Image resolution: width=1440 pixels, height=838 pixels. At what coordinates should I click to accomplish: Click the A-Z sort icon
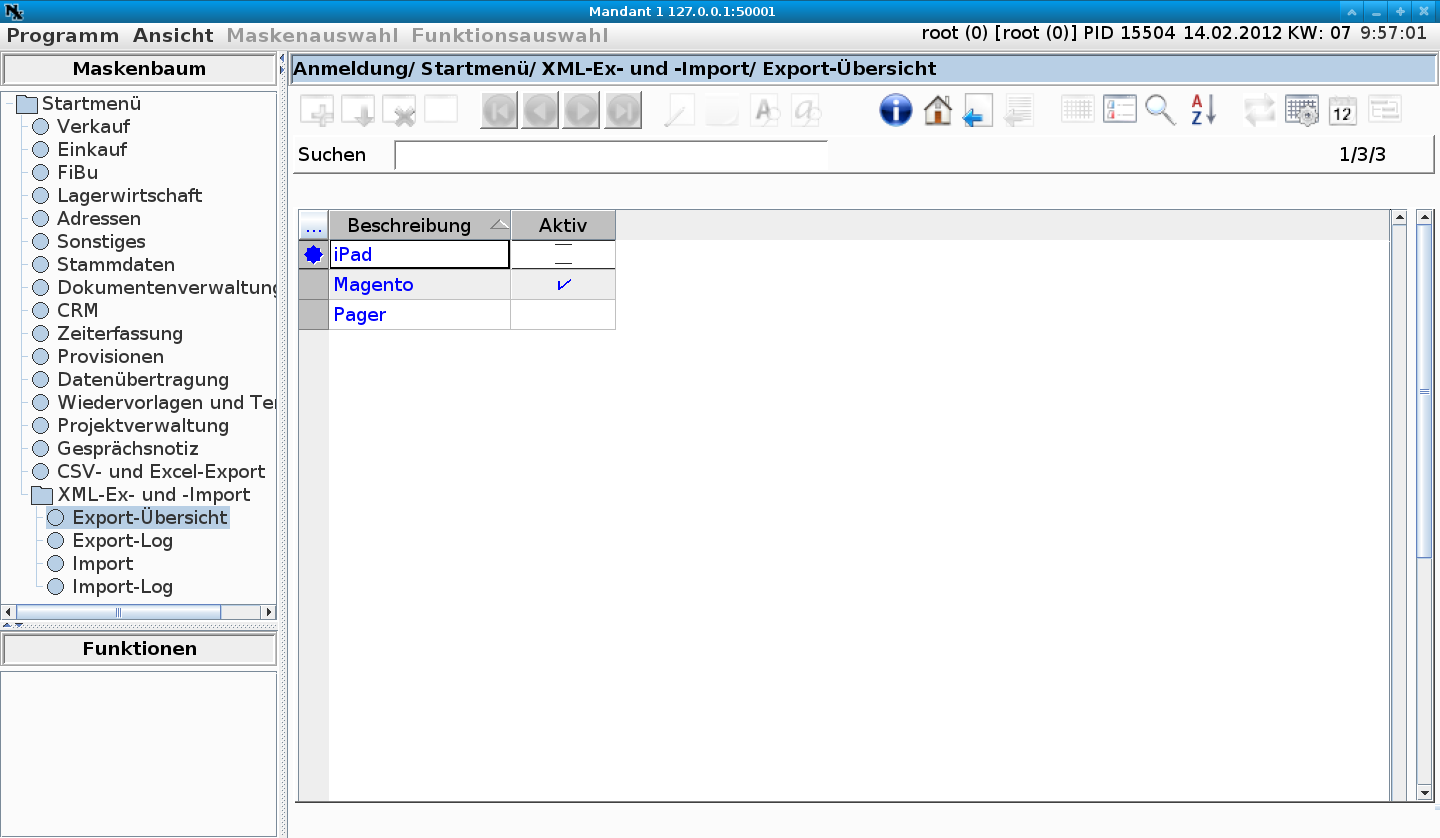[x=1203, y=110]
